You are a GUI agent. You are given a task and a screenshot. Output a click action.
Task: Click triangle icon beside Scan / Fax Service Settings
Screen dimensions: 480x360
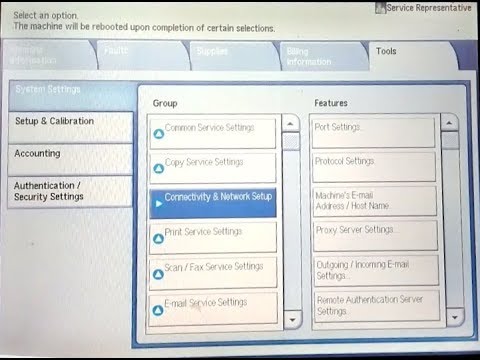pos(158,274)
